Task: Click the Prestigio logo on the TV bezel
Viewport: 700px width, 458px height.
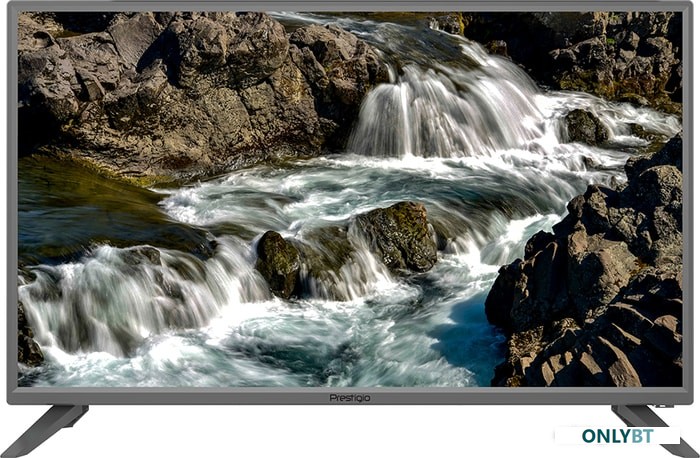Action: click(x=350, y=398)
